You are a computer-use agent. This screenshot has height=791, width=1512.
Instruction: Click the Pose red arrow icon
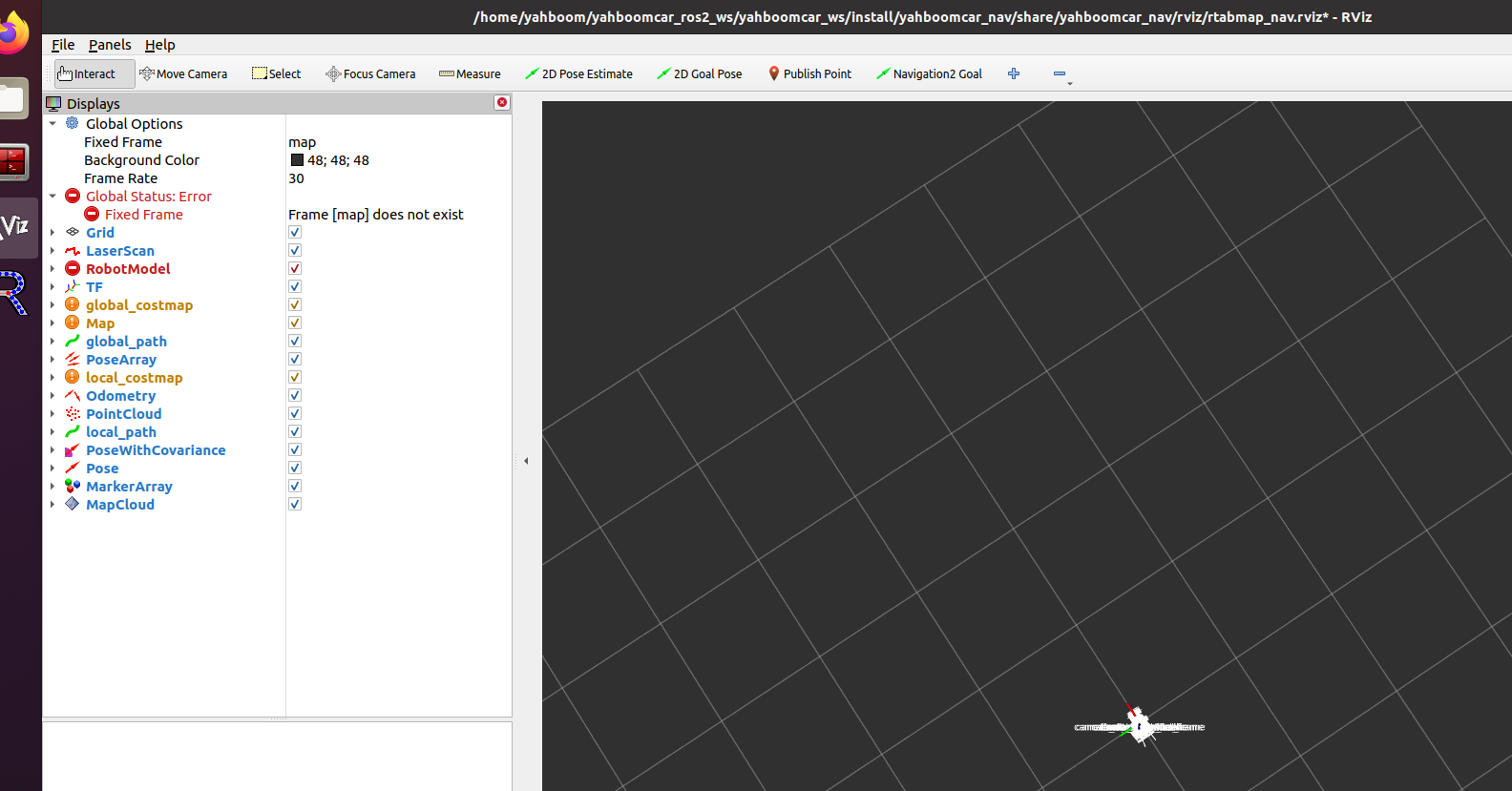pyautogui.click(x=73, y=468)
